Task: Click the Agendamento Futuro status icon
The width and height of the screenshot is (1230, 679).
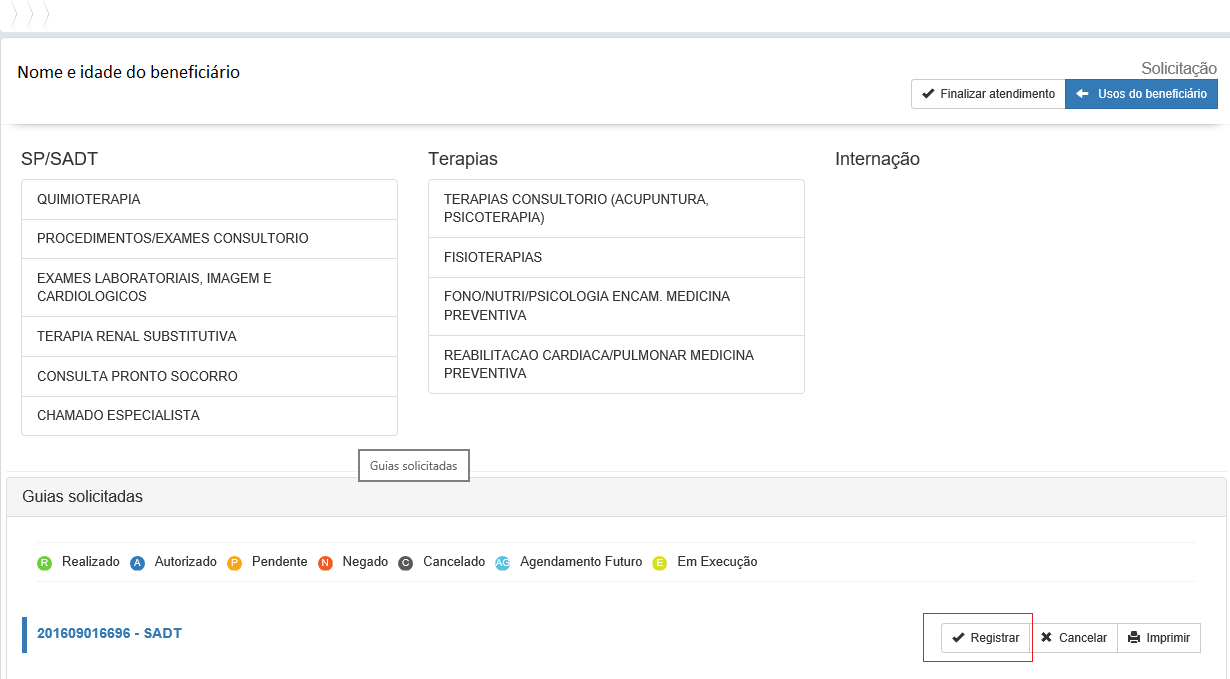Action: 503,562
